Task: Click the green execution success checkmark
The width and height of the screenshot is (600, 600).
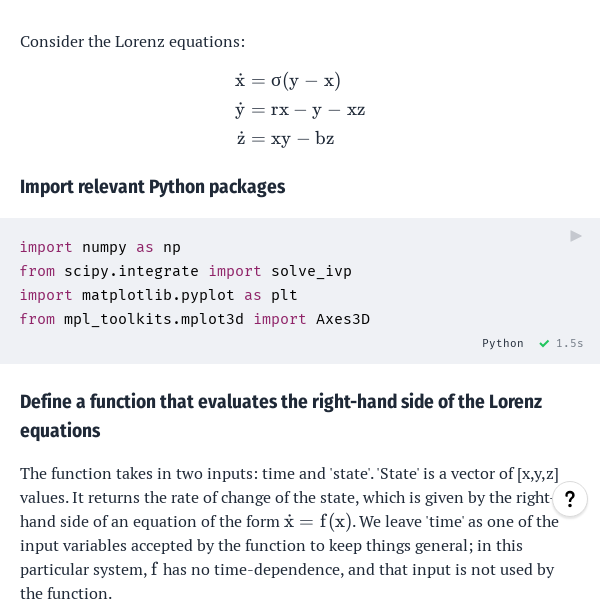Action: 544,344
